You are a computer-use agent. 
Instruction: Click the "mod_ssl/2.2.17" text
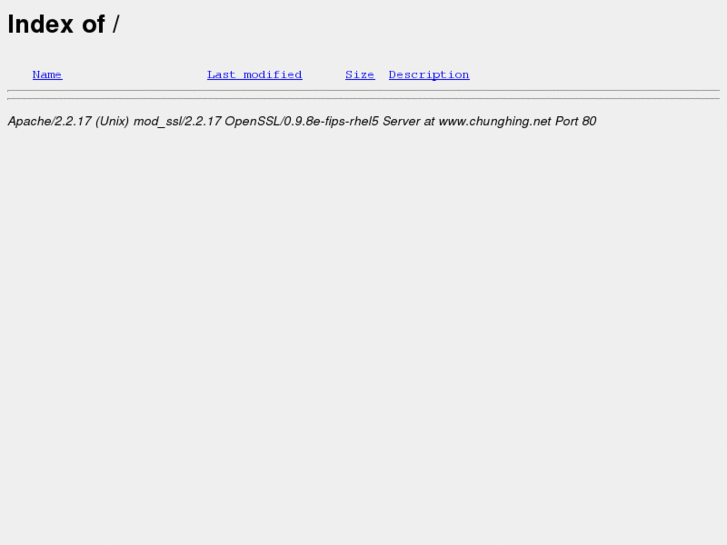177,122
